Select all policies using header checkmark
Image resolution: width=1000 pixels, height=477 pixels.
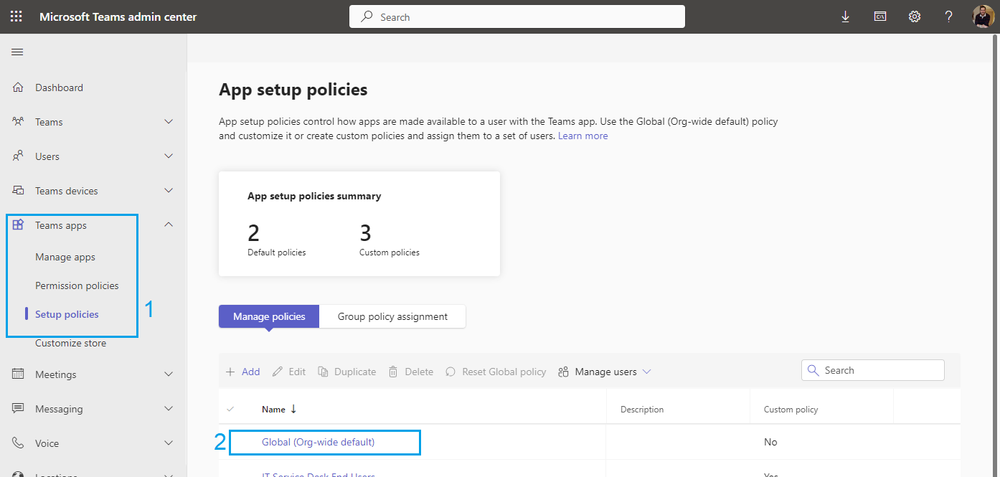click(232, 409)
